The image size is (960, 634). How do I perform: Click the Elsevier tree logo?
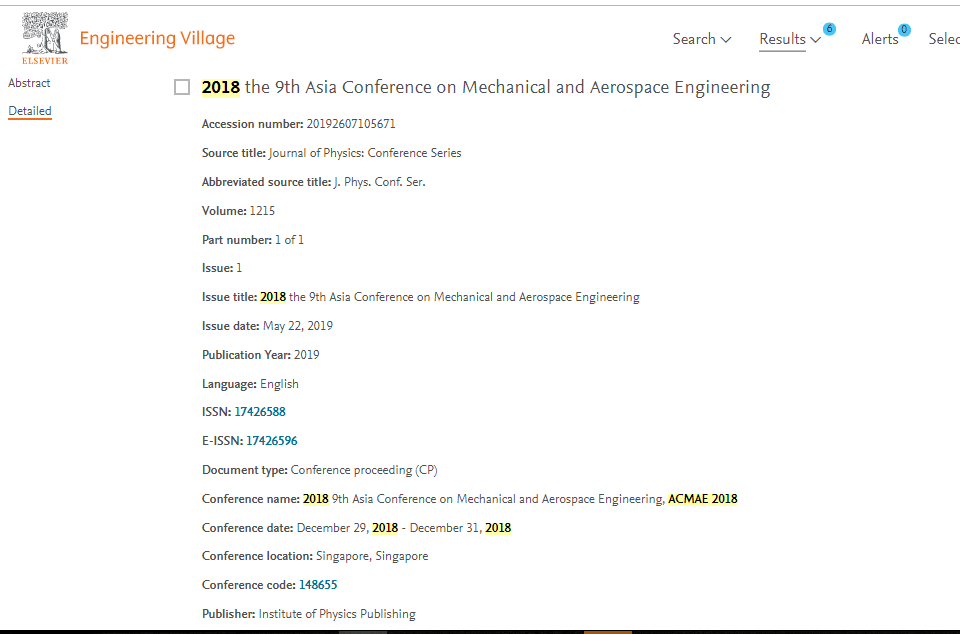click(x=45, y=38)
